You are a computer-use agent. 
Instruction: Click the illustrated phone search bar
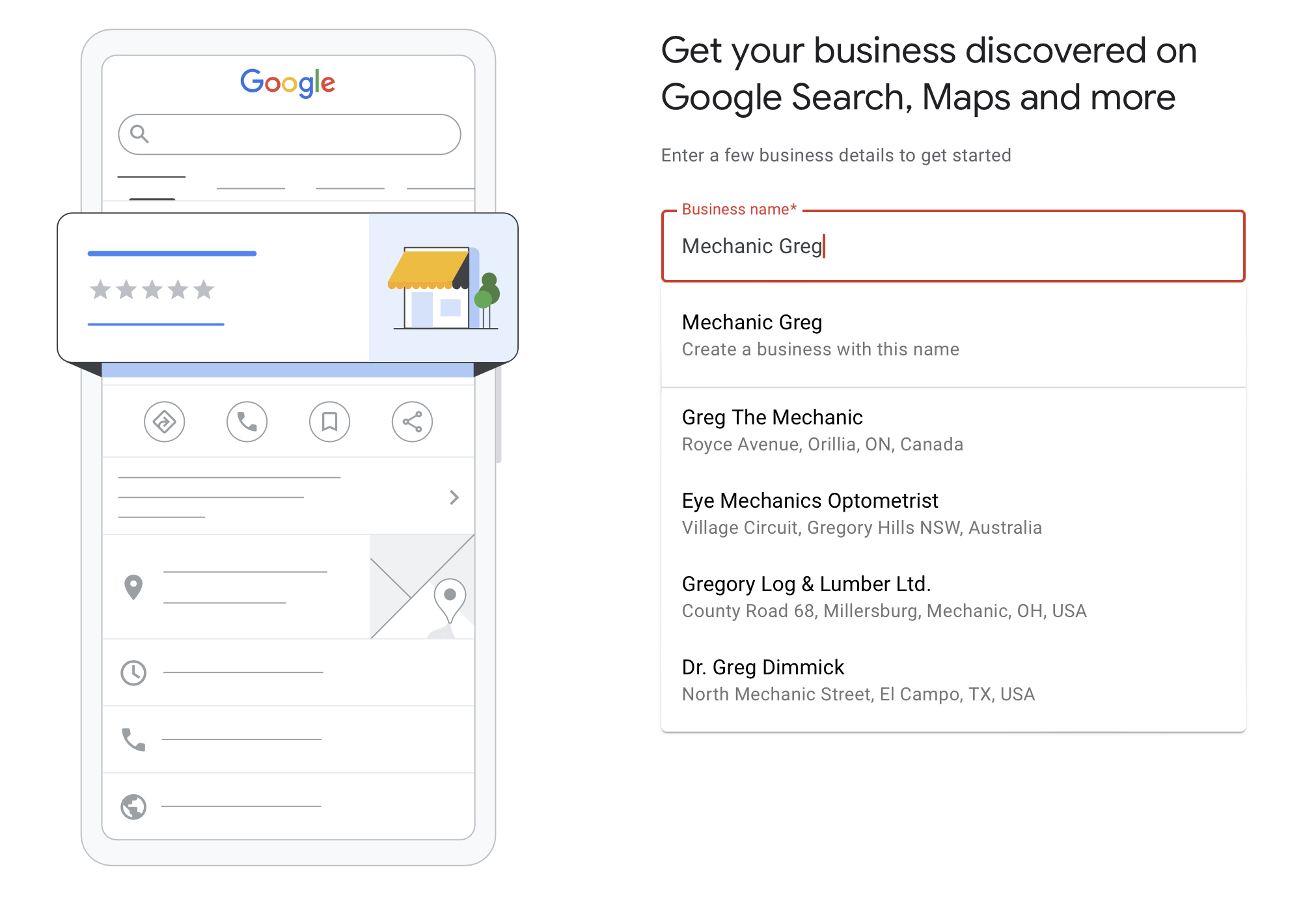pos(290,135)
